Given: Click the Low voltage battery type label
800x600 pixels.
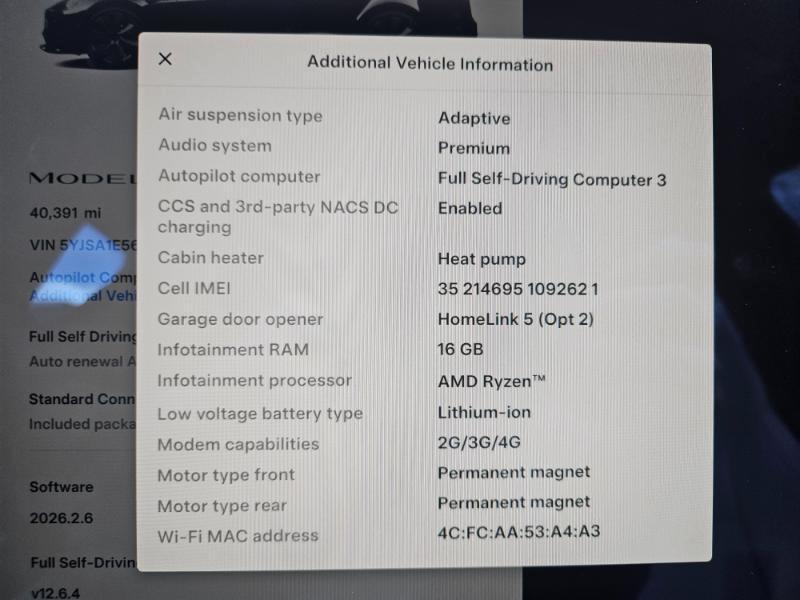Looking at the screenshot, I should [x=260, y=414].
